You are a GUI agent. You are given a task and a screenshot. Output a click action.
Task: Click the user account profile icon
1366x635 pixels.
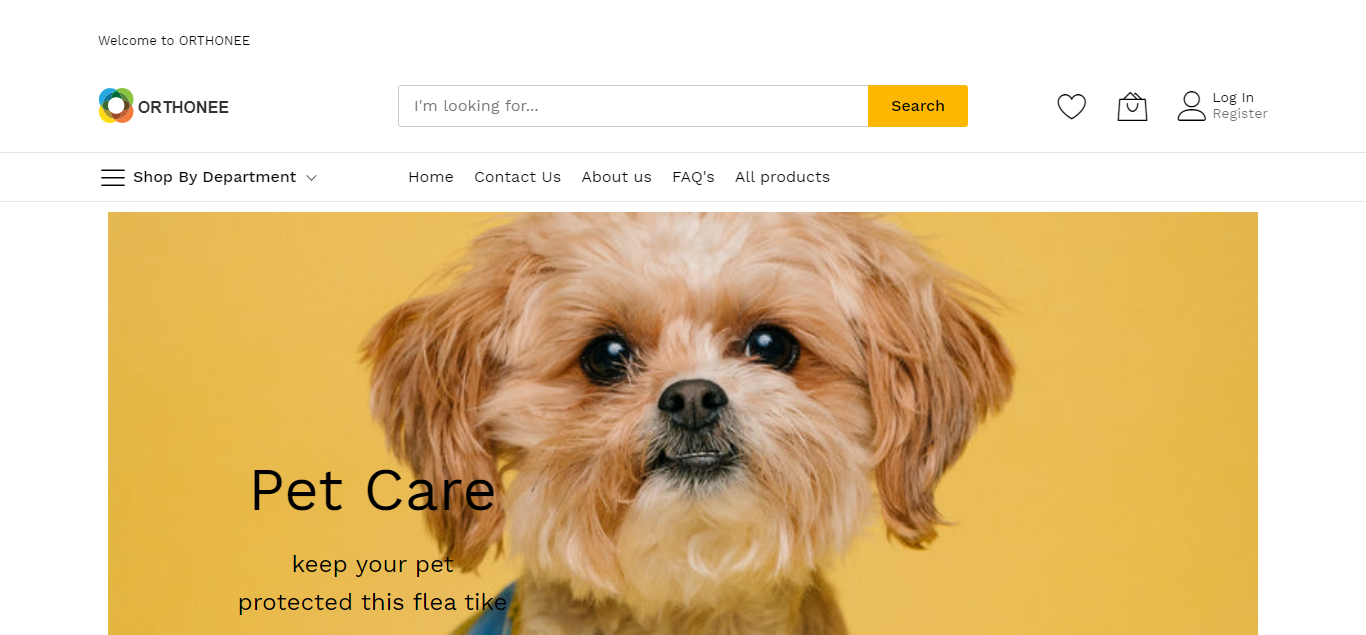coord(1191,106)
